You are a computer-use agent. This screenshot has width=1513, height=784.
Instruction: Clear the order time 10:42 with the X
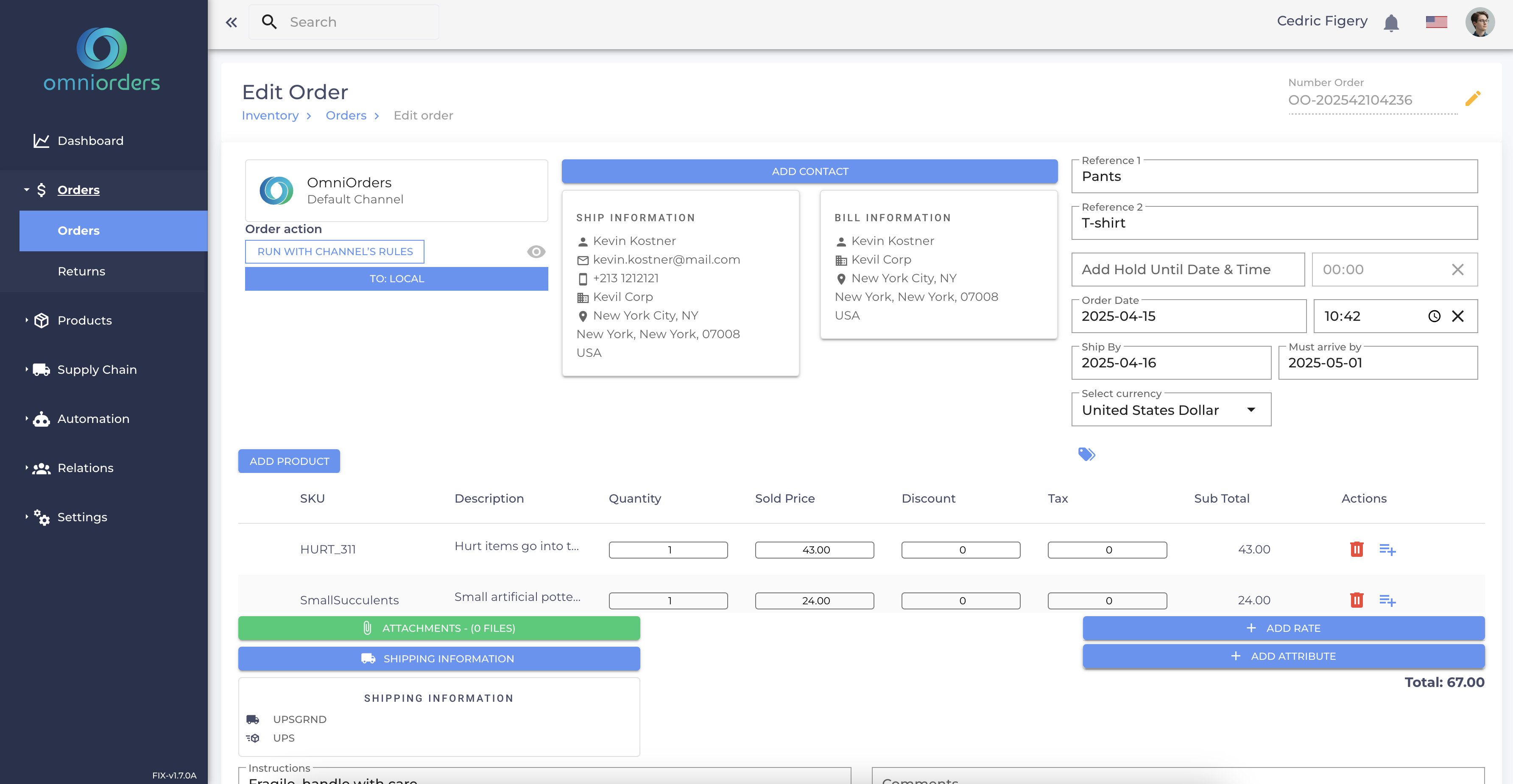(1458, 316)
